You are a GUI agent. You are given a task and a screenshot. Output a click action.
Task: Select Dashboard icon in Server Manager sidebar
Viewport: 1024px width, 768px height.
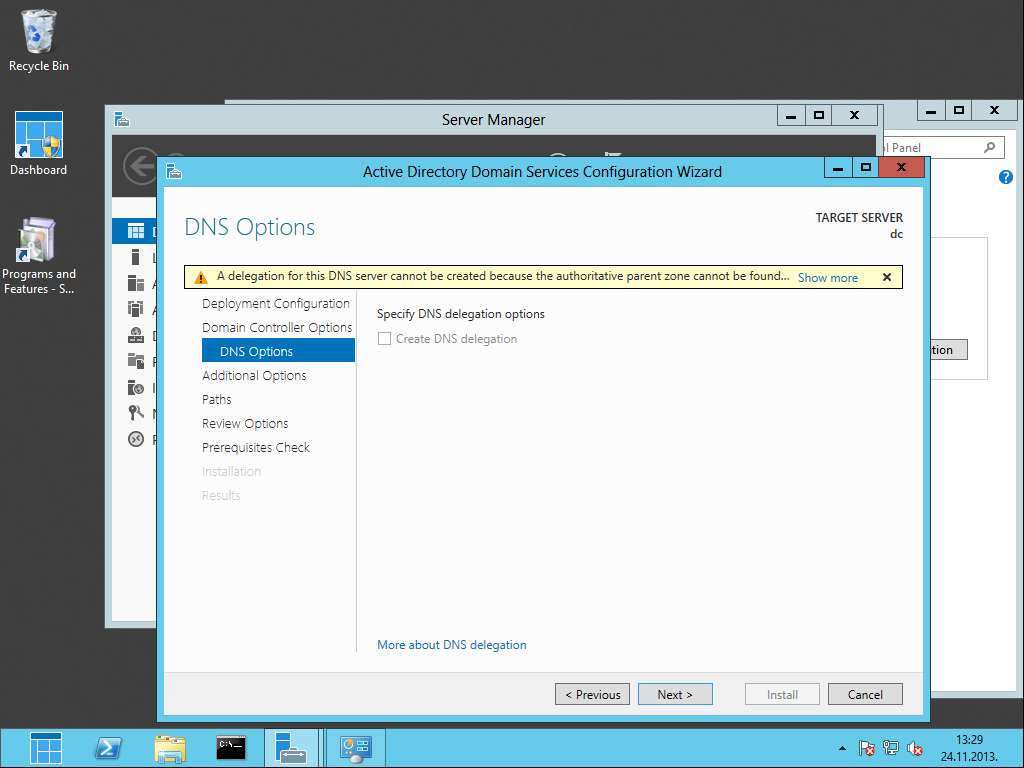[136, 231]
